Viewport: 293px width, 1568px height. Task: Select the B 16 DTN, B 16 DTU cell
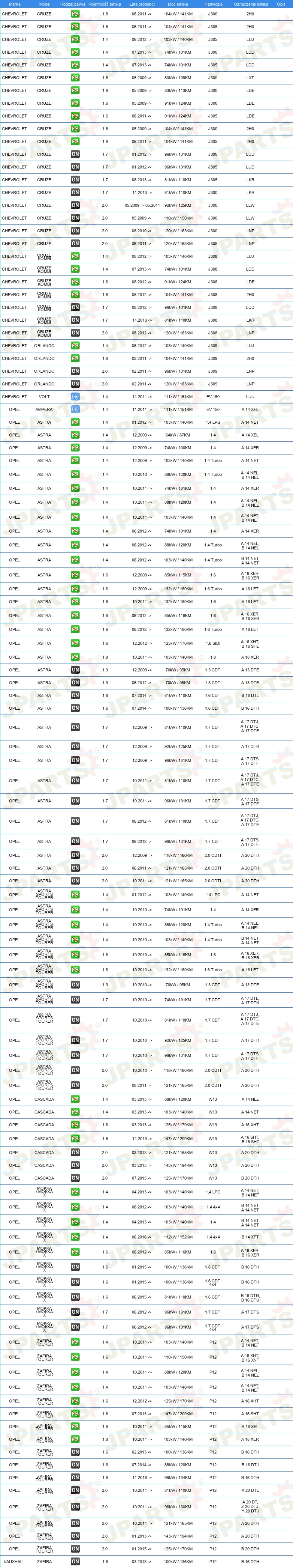[x=250, y=1297]
